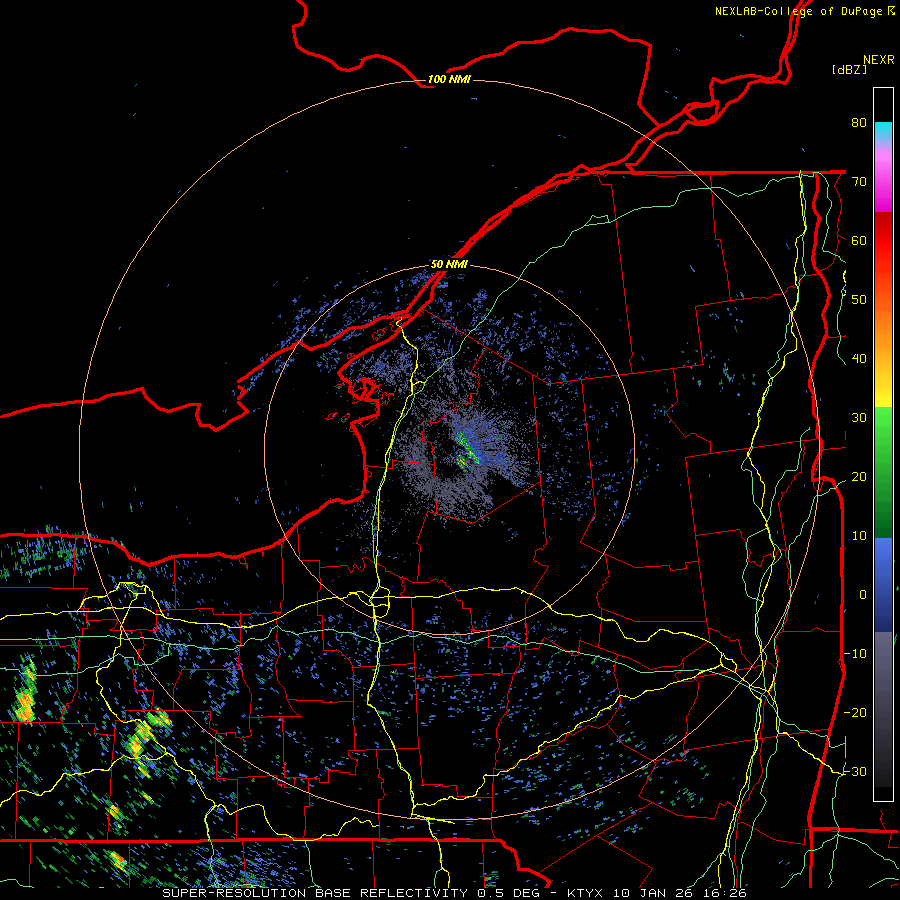Click the cyan segment of the color bar

(883, 131)
